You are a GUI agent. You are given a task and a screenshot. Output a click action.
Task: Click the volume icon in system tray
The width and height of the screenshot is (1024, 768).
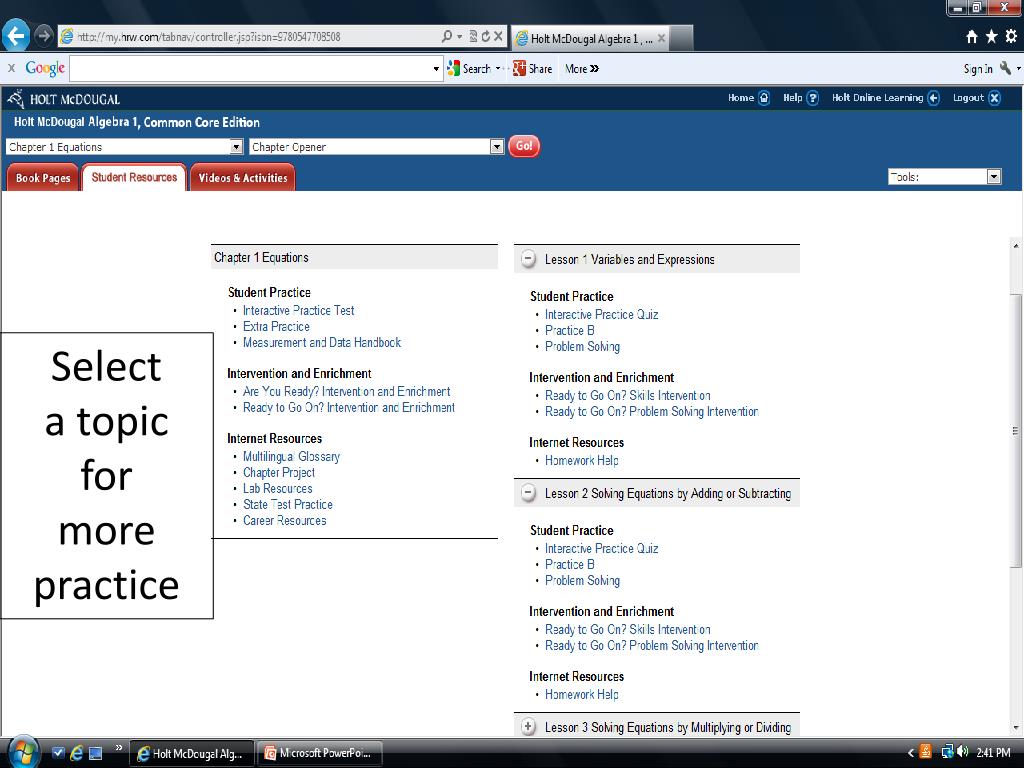tap(963, 752)
